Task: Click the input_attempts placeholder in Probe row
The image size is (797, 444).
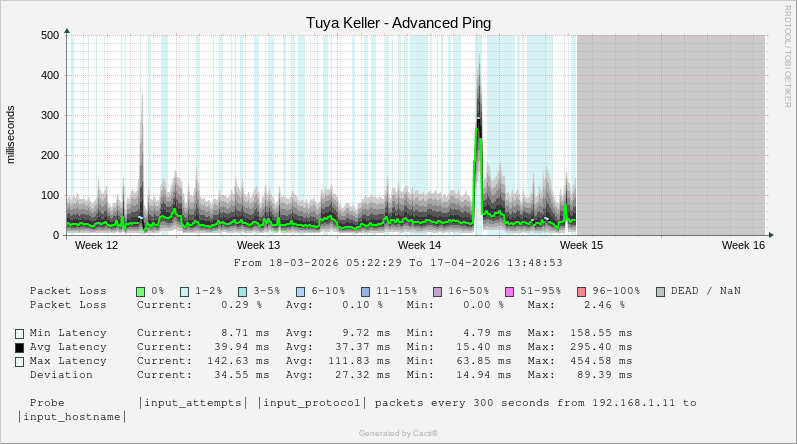Action: pyautogui.click(x=193, y=403)
